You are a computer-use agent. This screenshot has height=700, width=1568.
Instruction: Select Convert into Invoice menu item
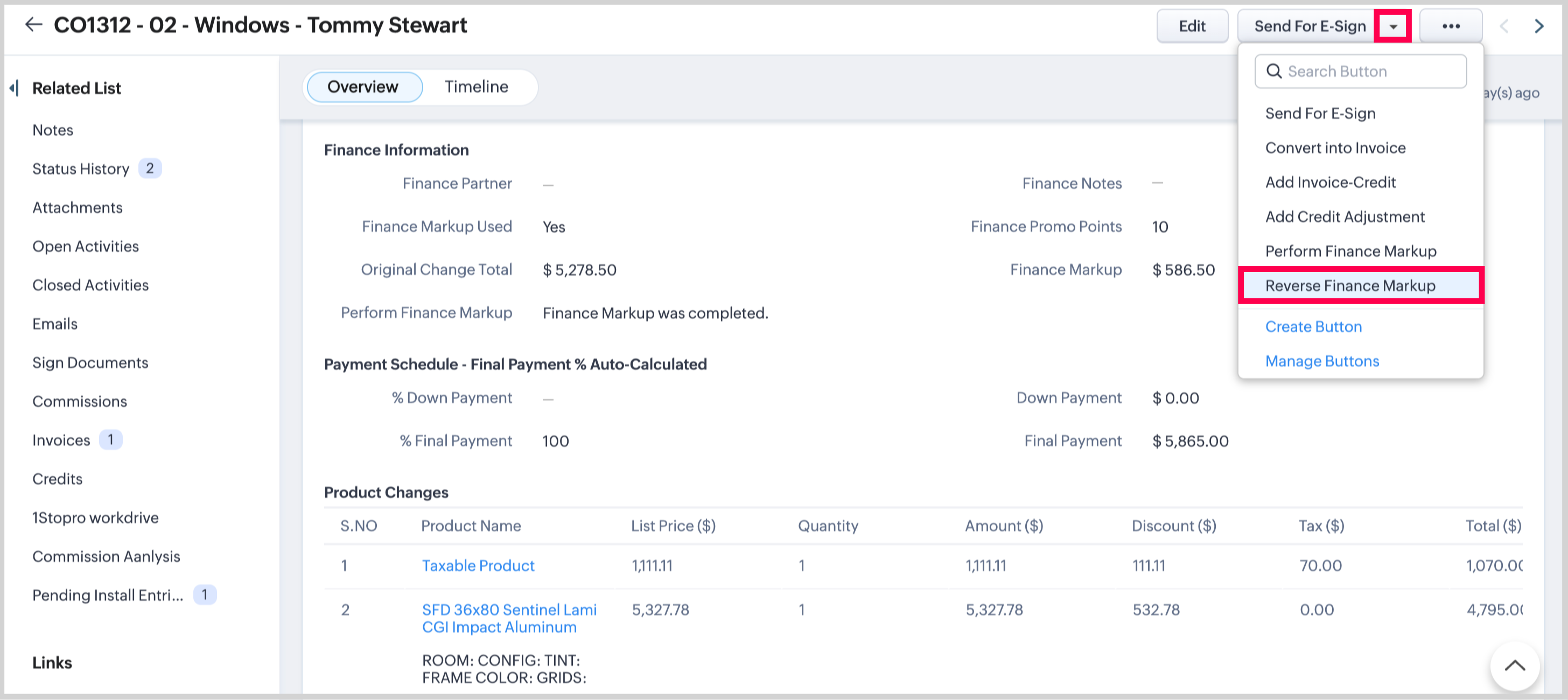(1335, 148)
